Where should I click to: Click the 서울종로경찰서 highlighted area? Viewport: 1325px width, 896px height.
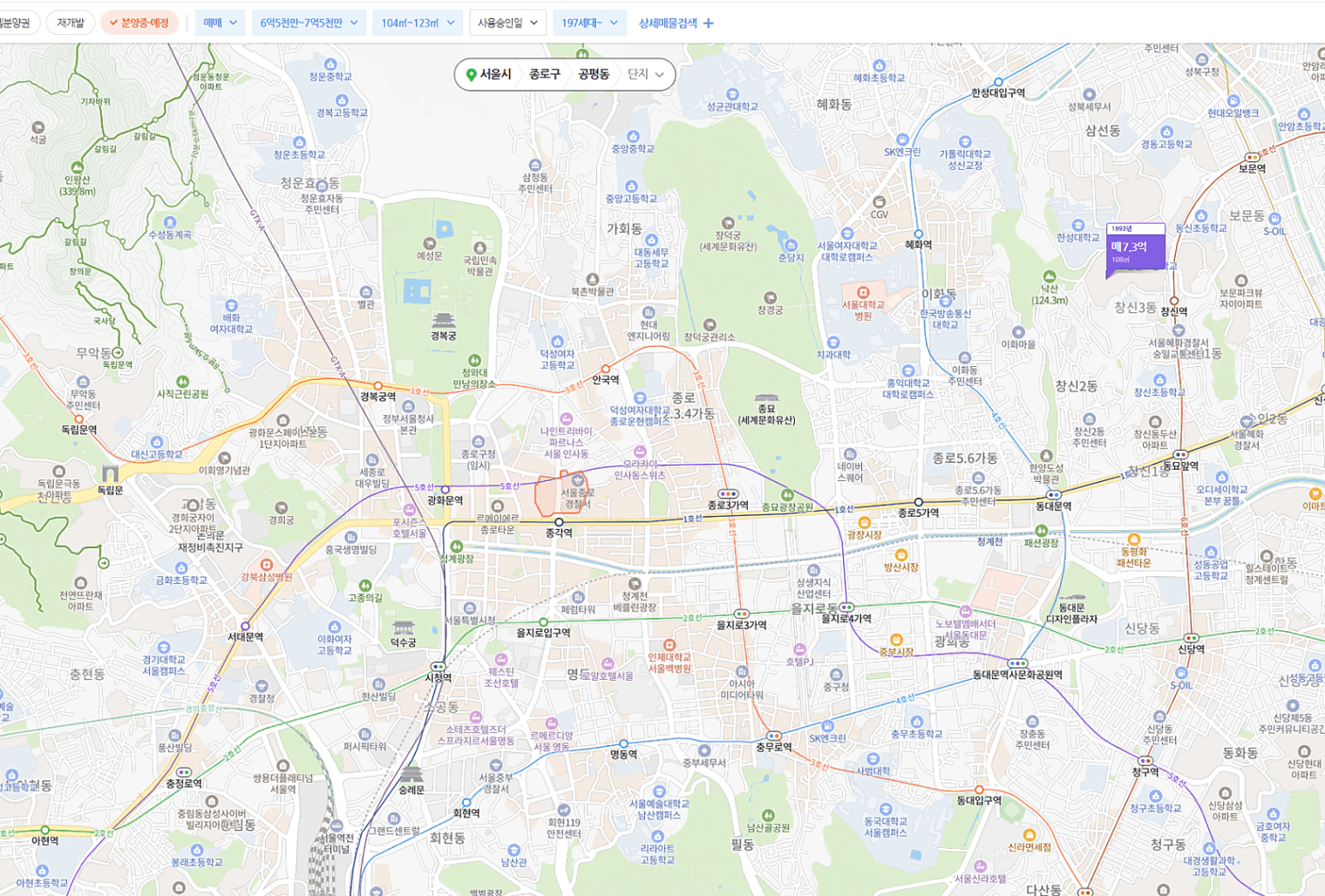tap(561, 493)
